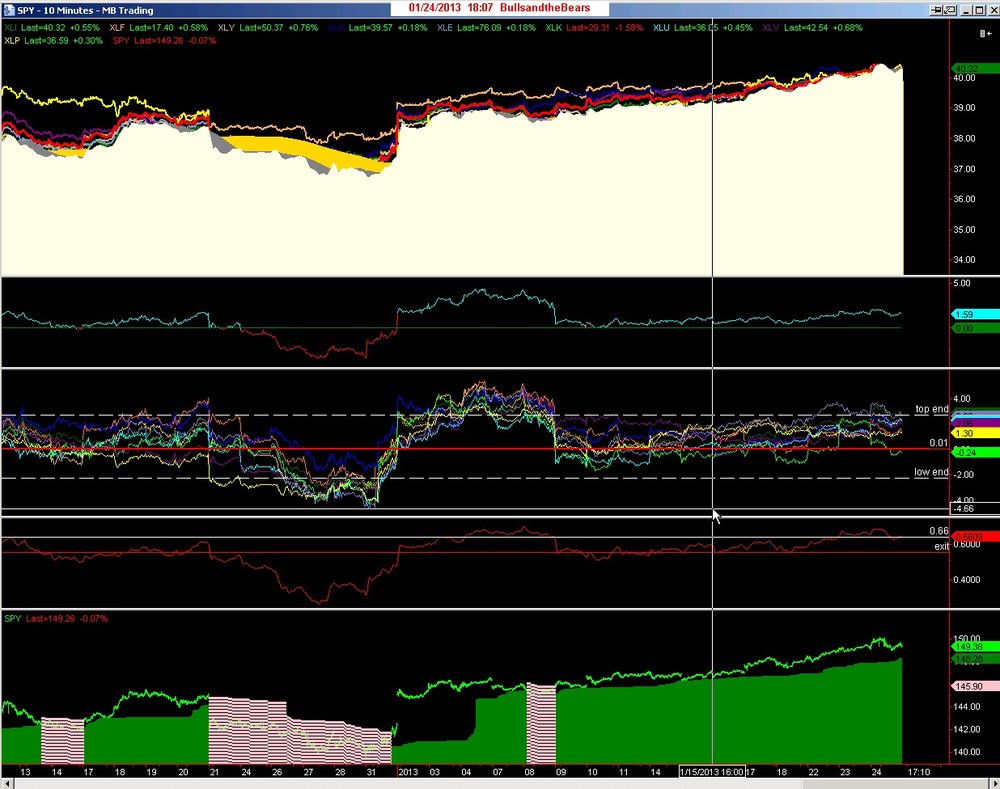
Task: Click the 'top end' line label
Action: (932, 409)
